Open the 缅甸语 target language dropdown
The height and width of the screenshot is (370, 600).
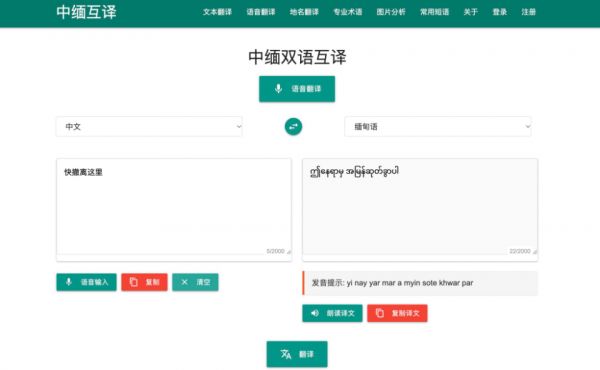pyautogui.click(x=438, y=127)
